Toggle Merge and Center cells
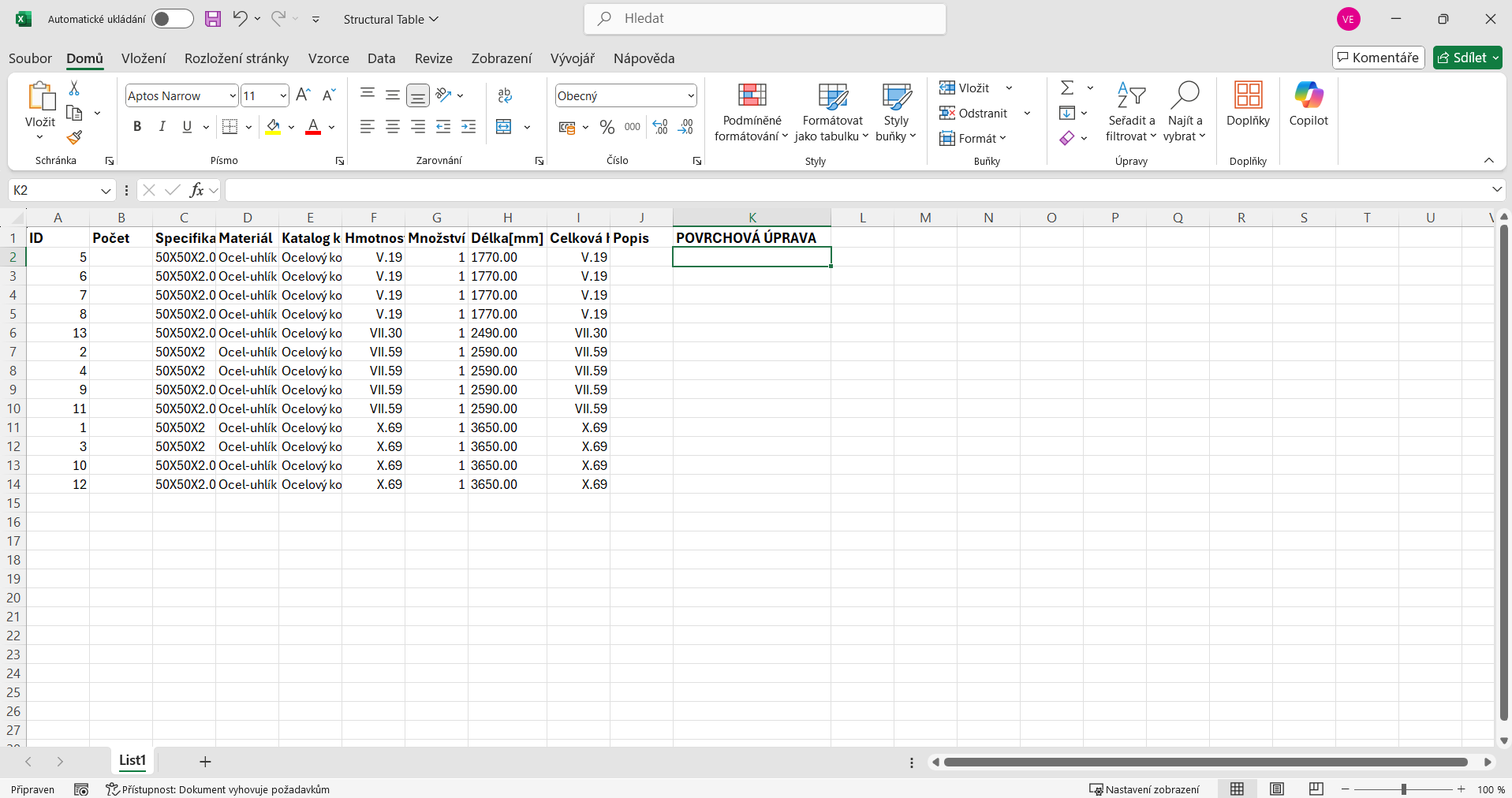 (504, 127)
